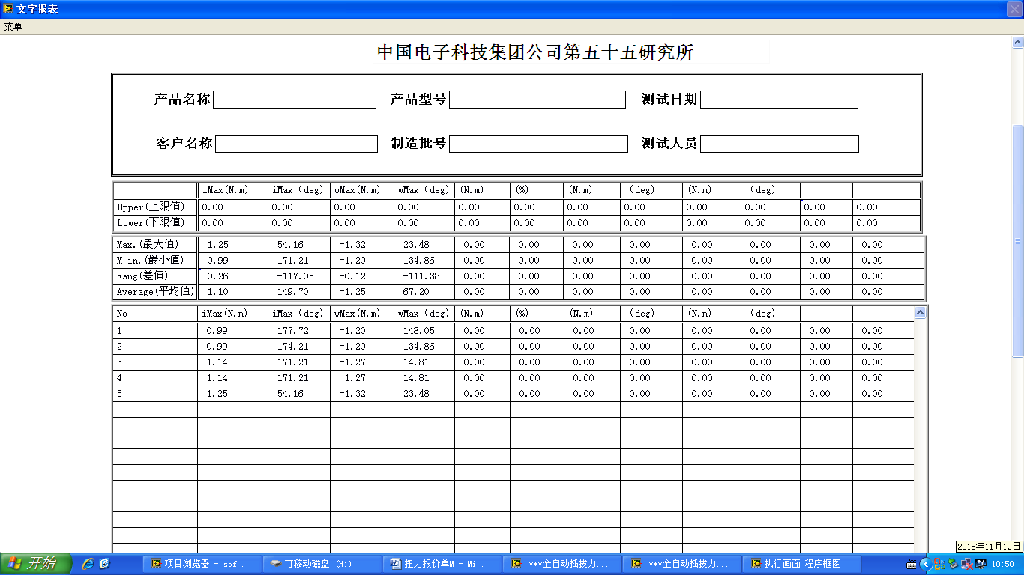Image resolution: width=1024 pixels, height=575 pixels.
Task: Click the tray expand arrow icon
Action: 924,564
